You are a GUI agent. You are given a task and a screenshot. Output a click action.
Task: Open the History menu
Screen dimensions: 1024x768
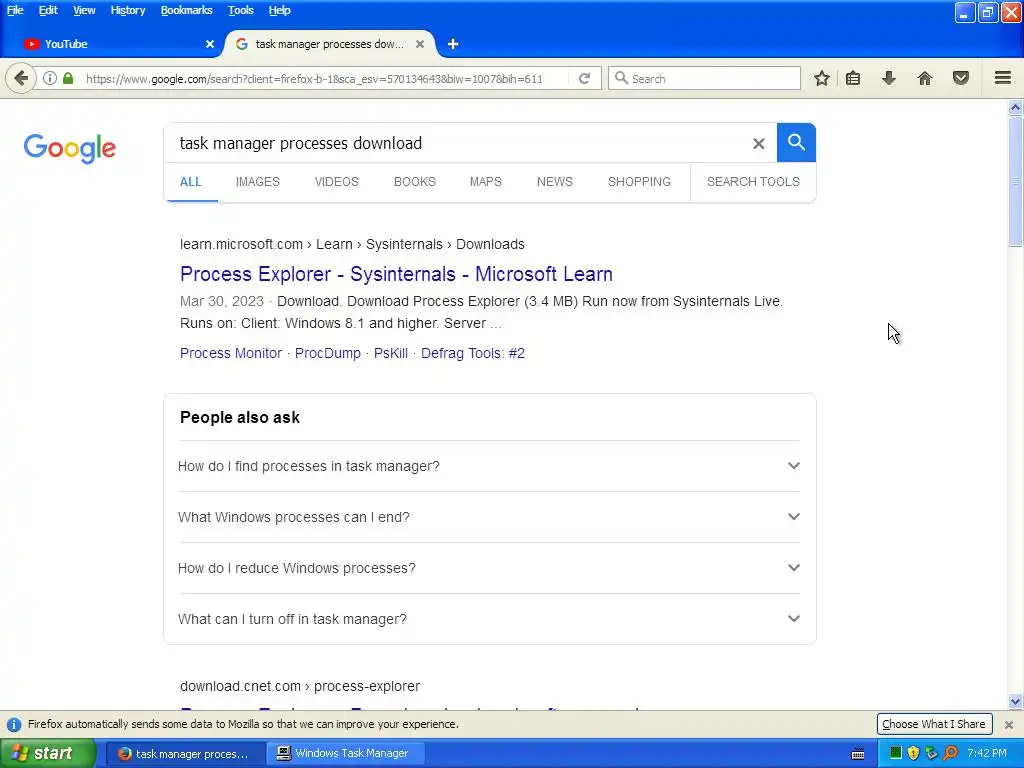click(x=127, y=10)
